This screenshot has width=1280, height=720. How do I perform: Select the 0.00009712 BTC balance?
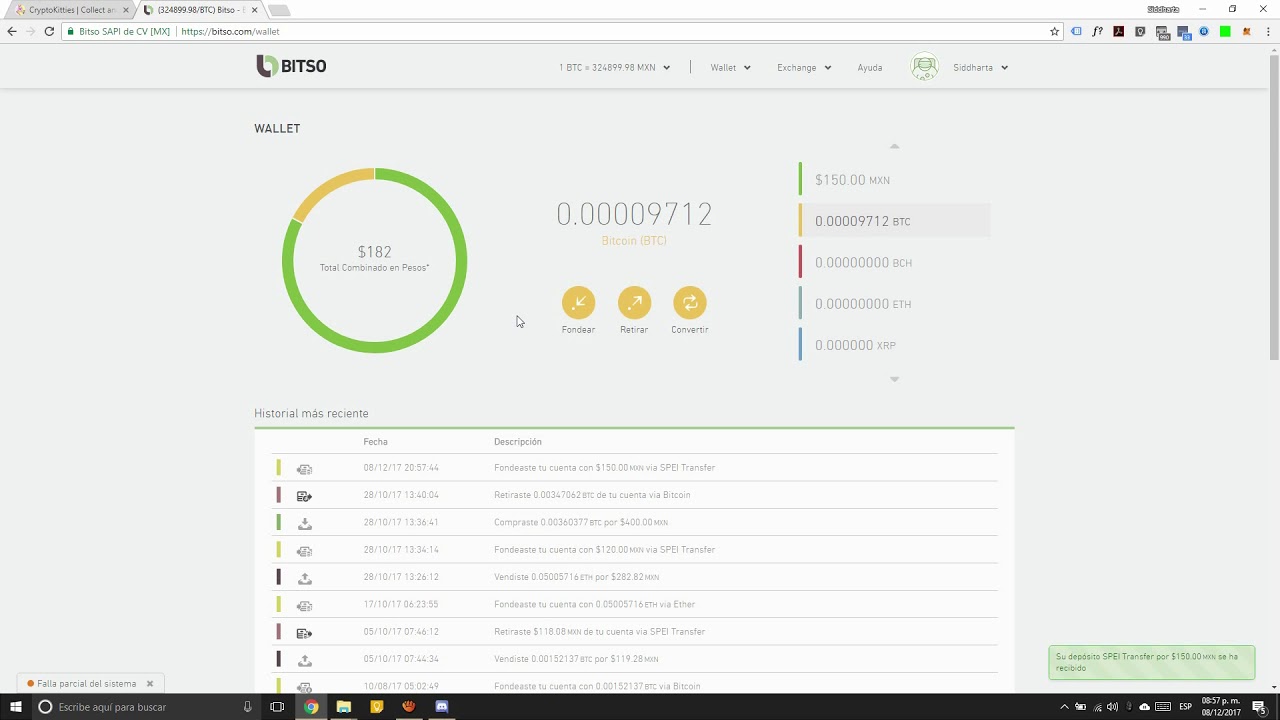pos(895,221)
